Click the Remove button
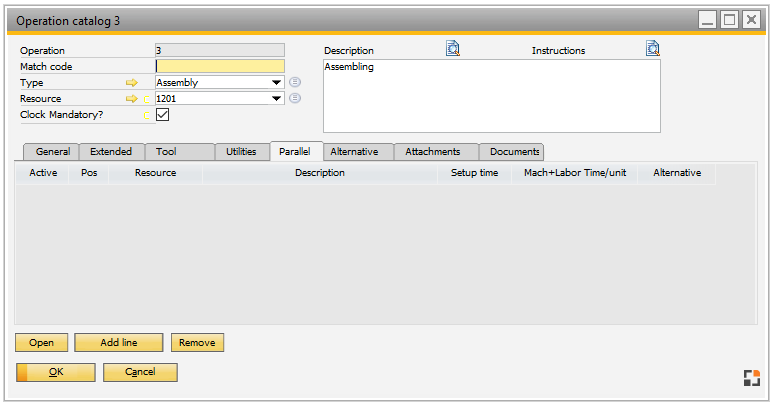Screen dimensions: 772x405 (x=197, y=343)
